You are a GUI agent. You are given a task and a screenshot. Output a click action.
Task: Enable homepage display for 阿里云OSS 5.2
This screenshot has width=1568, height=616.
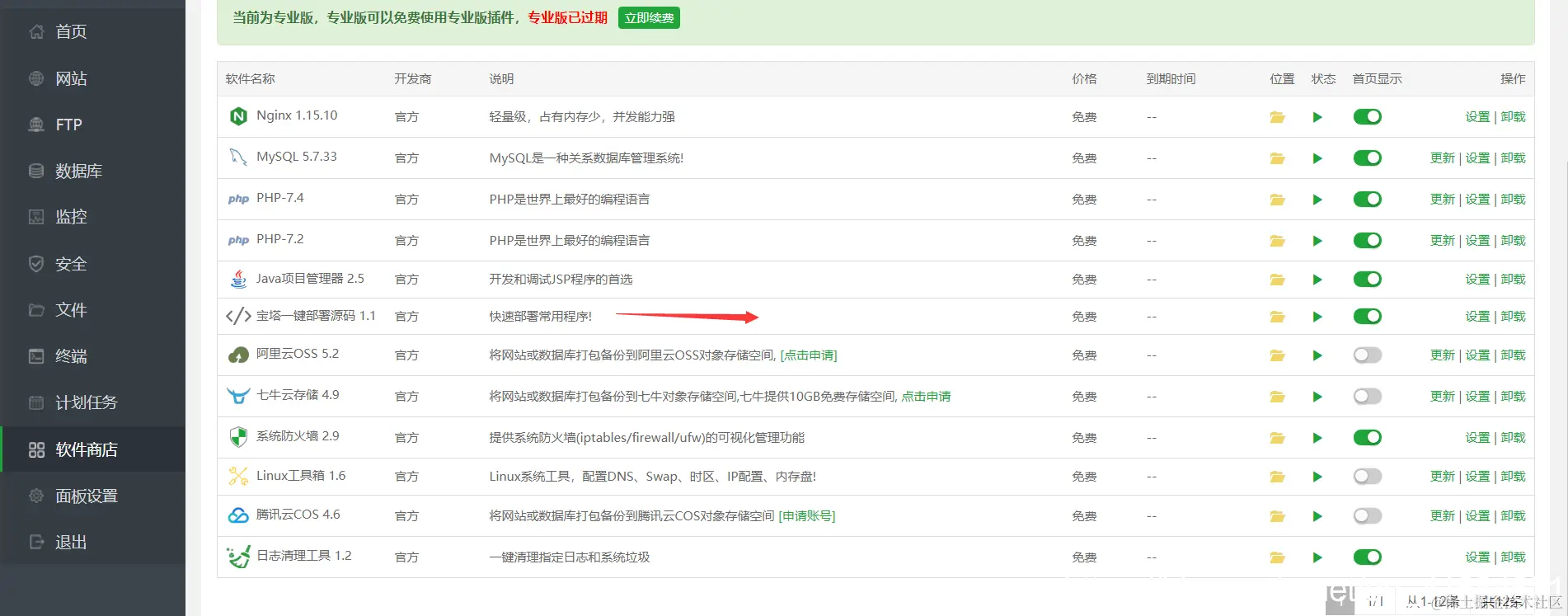point(1368,355)
